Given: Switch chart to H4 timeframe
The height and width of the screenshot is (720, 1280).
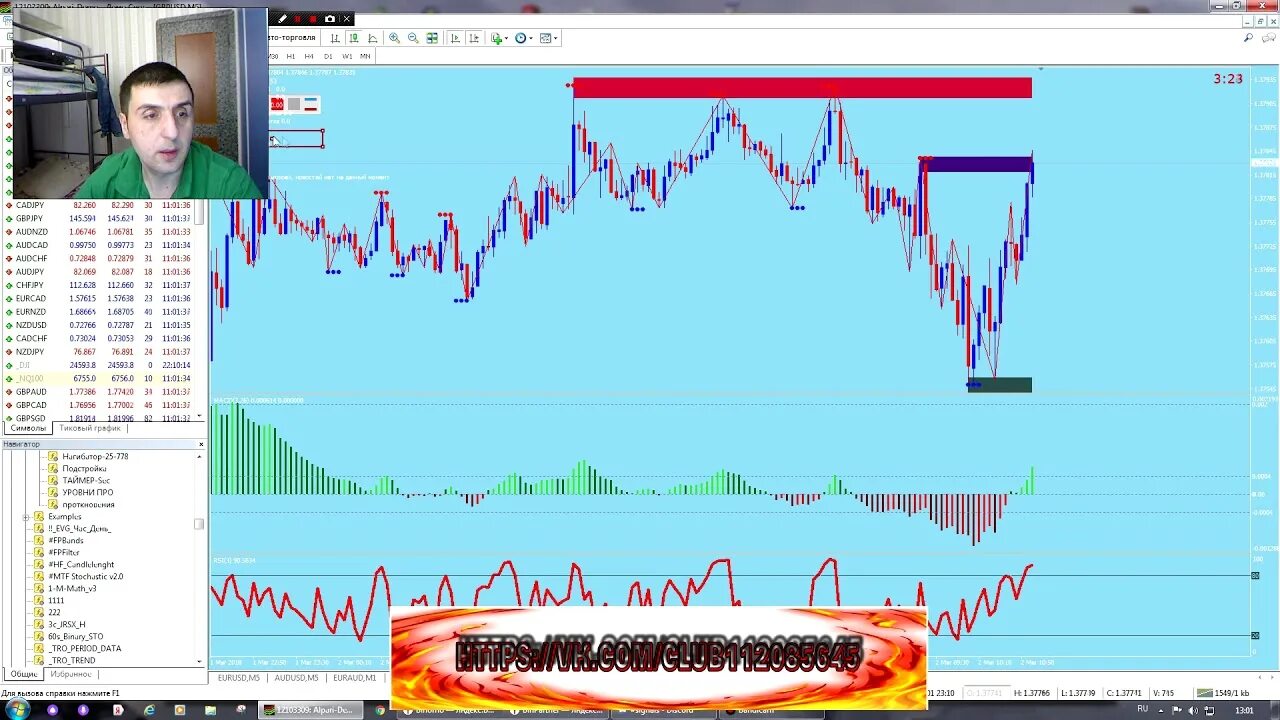Looking at the screenshot, I should [x=309, y=56].
